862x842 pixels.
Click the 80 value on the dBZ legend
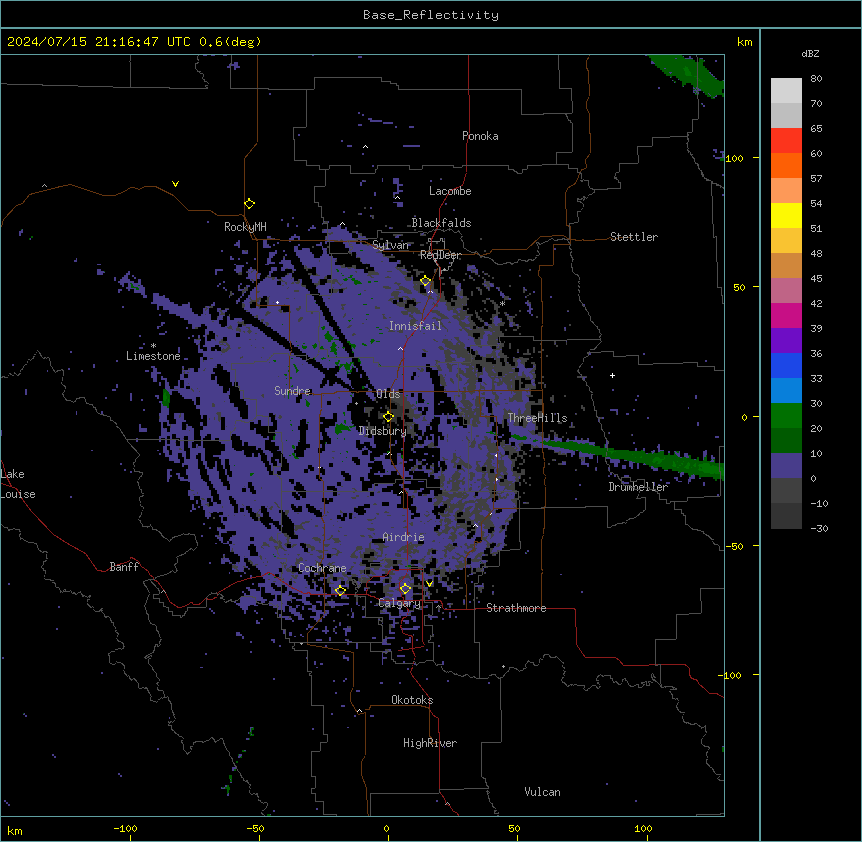pyautogui.click(x=816, y=79)
